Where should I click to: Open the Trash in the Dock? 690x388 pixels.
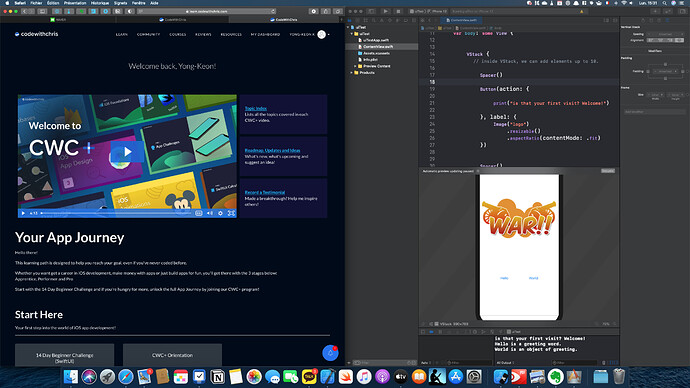point(619,377)
